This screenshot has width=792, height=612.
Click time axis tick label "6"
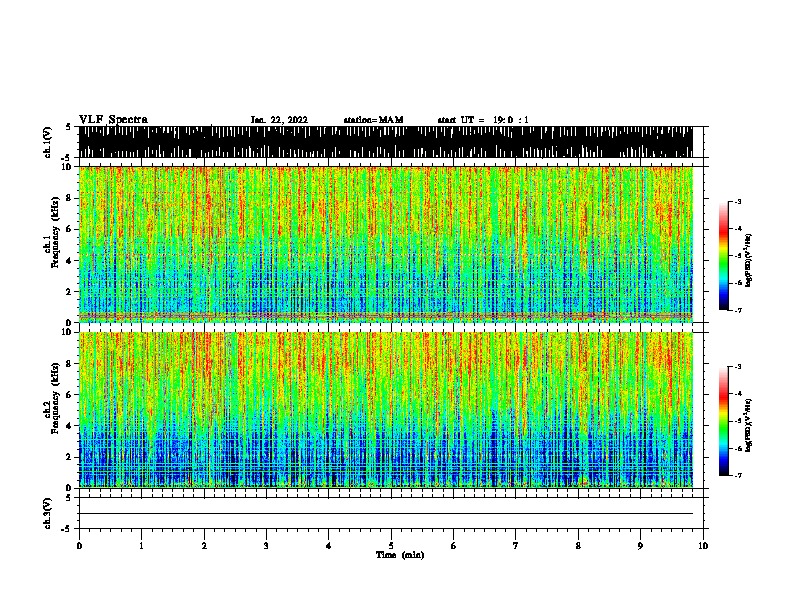pyautogui.click(x=453, y=546)
